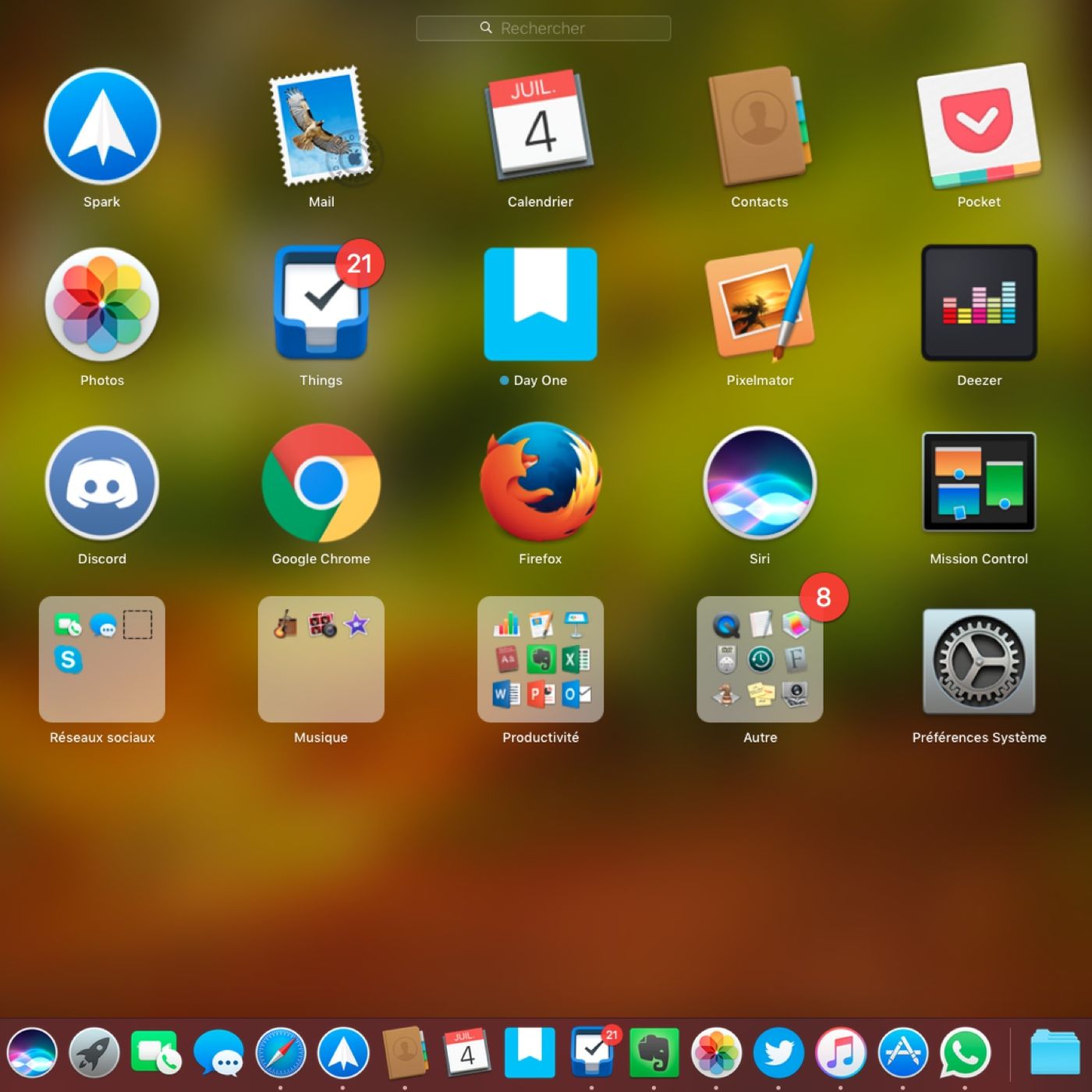Expand the Autre folder

pyautogui.click(x=760, y=659)
